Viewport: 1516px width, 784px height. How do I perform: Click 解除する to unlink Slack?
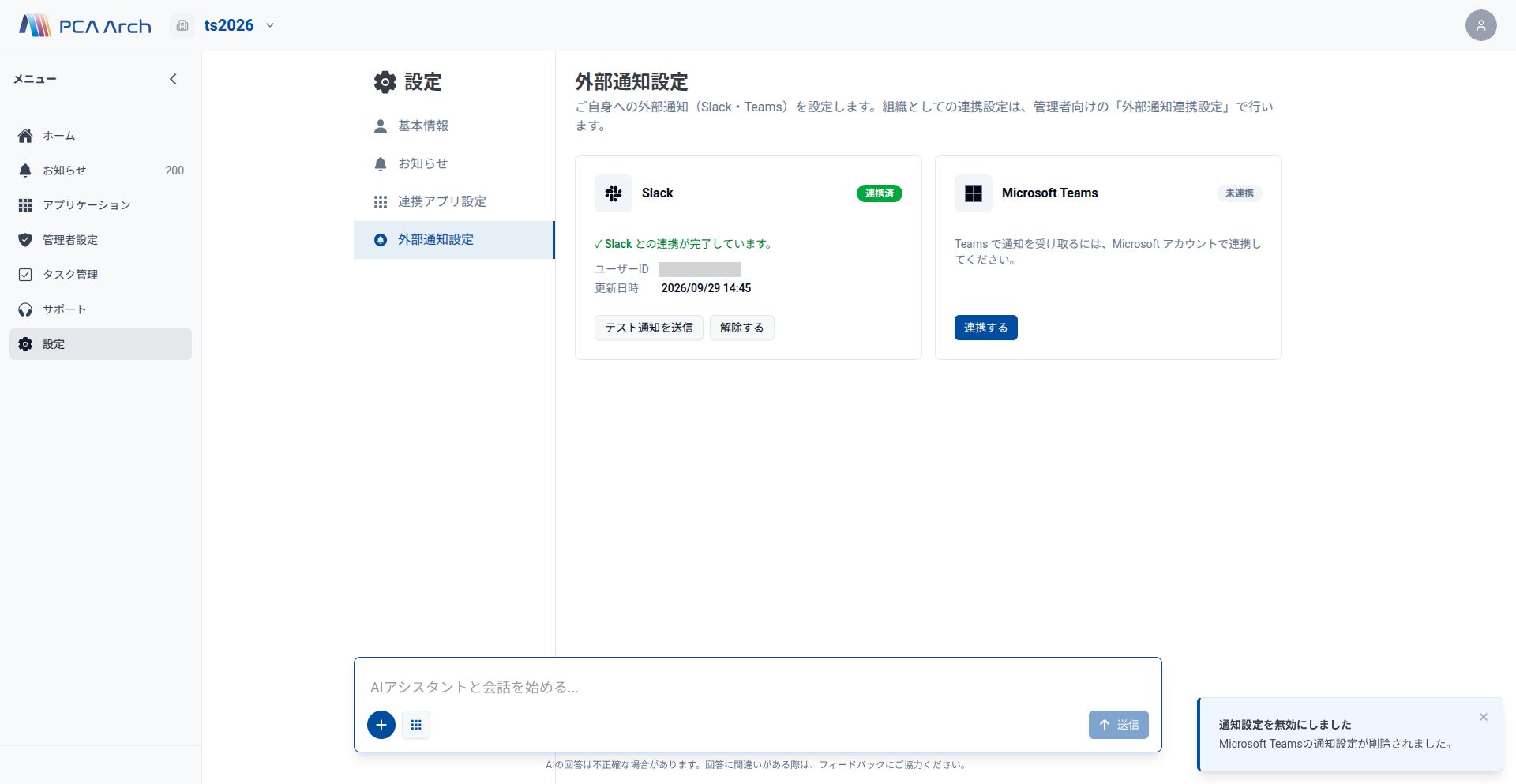click(x=742, y=328)
